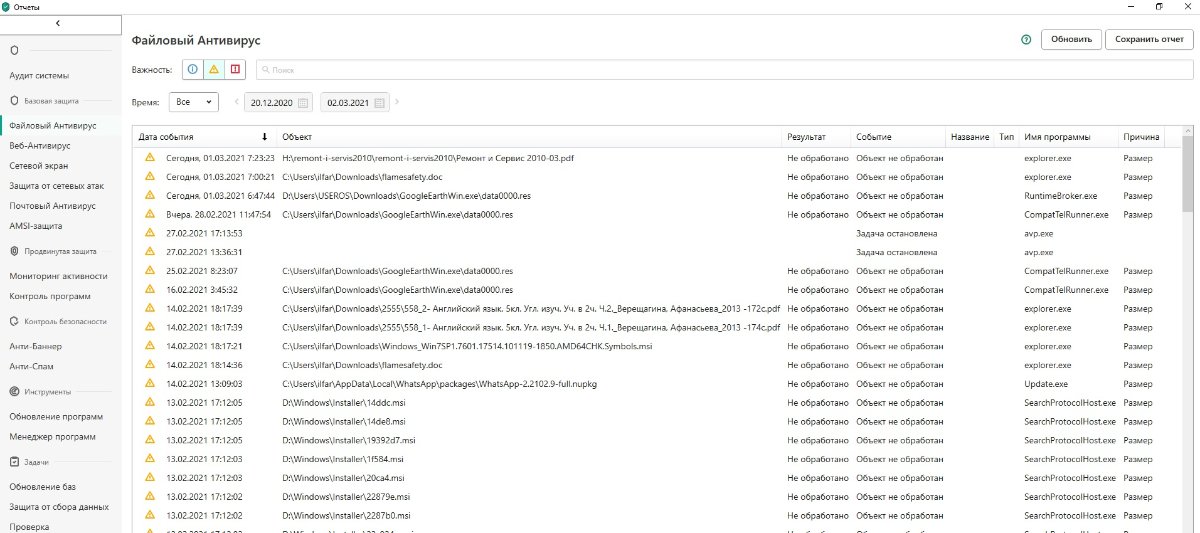
Task: Select the flamesafety.doc row from 7:00:21
Action: pos(657,177)
